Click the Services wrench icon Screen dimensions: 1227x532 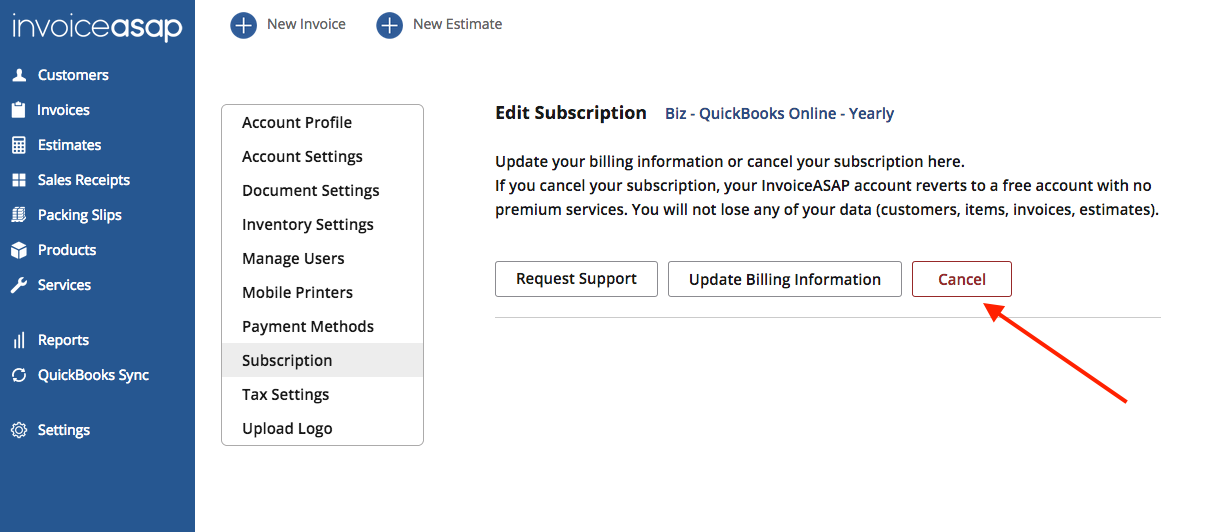18,285
